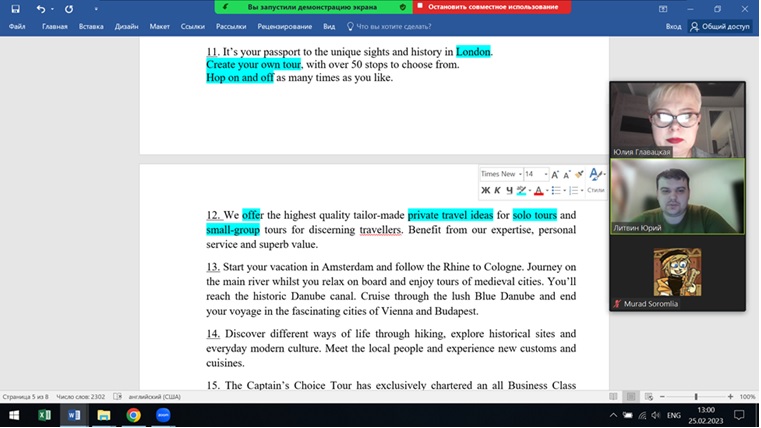
Task: Open the Файл menu
Action: pyautogui.click(x=17, y=27)
